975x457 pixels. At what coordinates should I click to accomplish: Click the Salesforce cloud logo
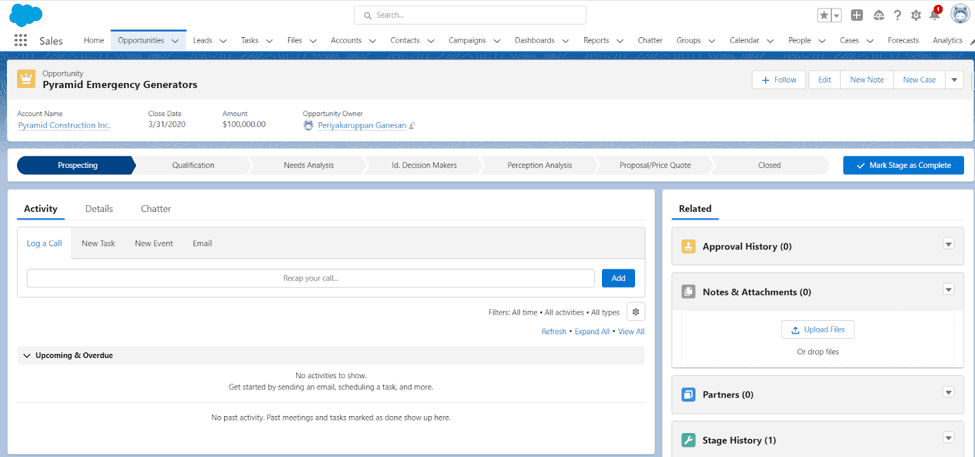[25, 14]
